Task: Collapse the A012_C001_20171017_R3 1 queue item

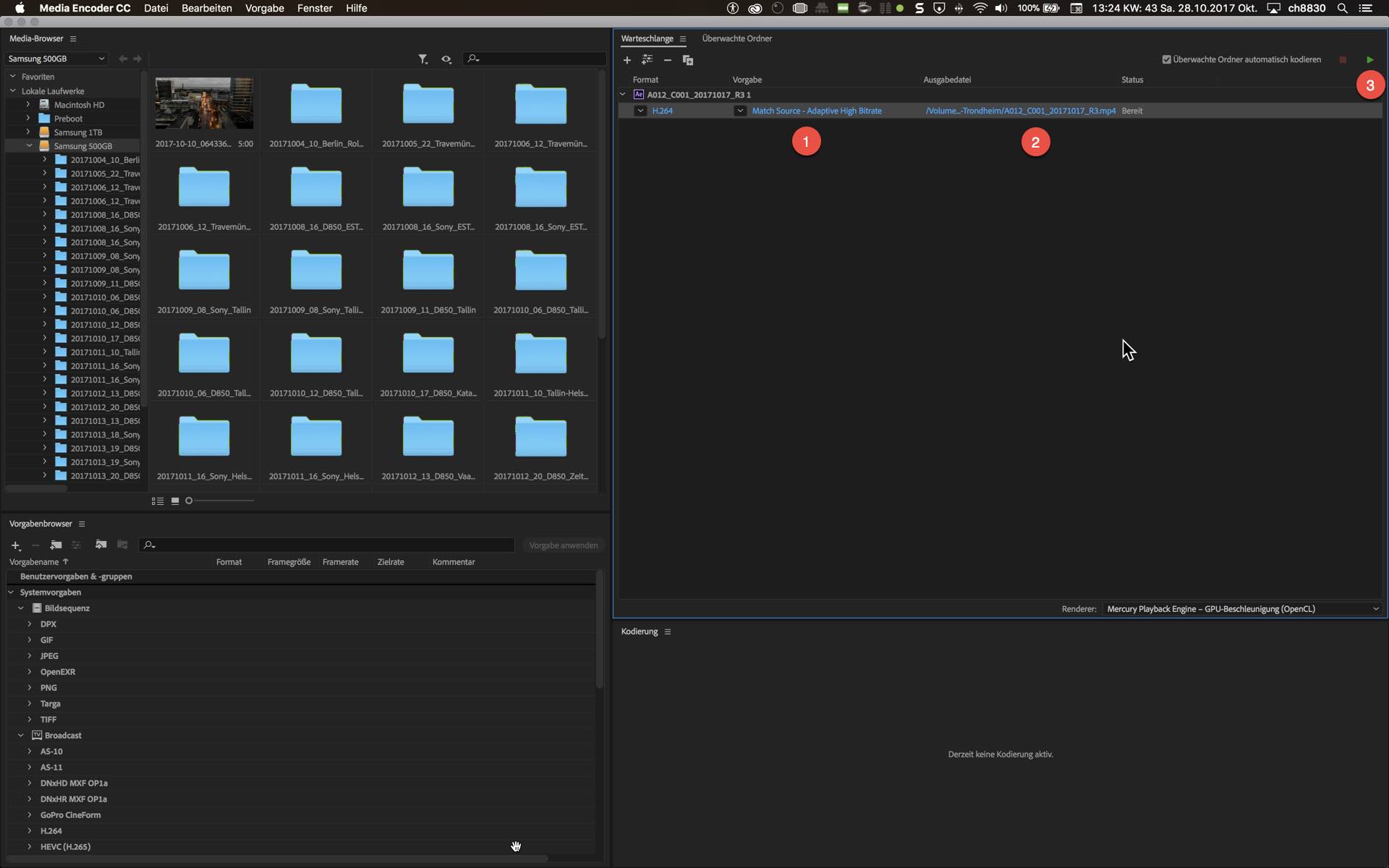Action: tap(623, 94)
